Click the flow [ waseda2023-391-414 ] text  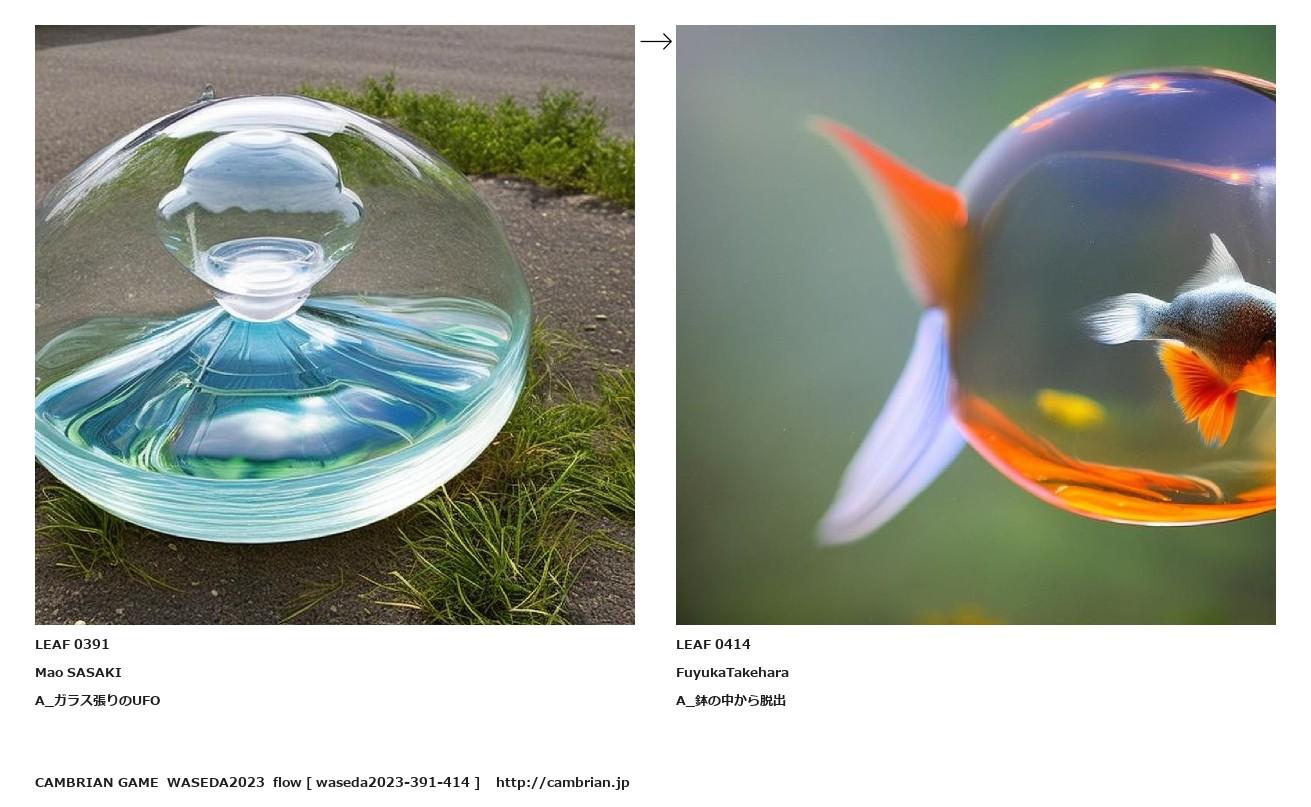[x=376, y=783]
